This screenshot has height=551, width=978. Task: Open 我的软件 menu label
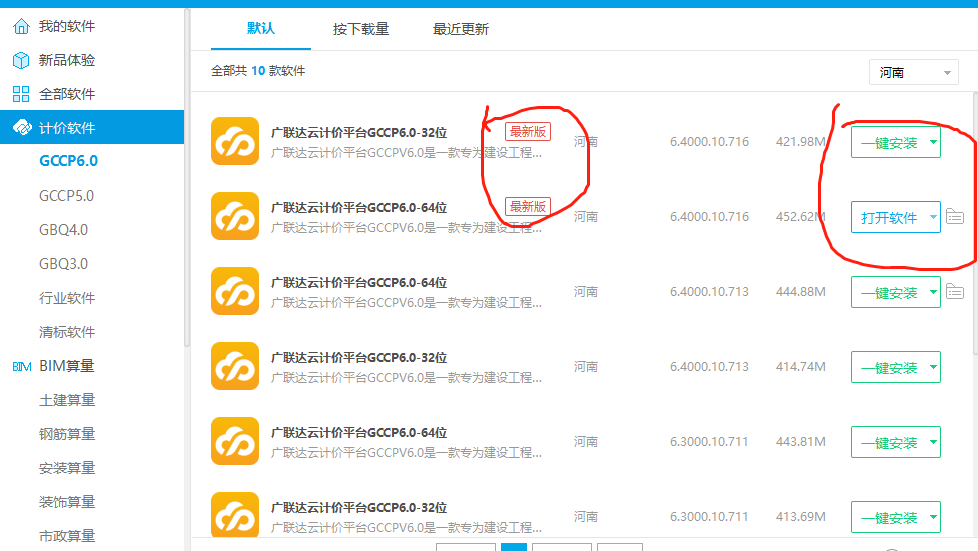tap(67, 26)
